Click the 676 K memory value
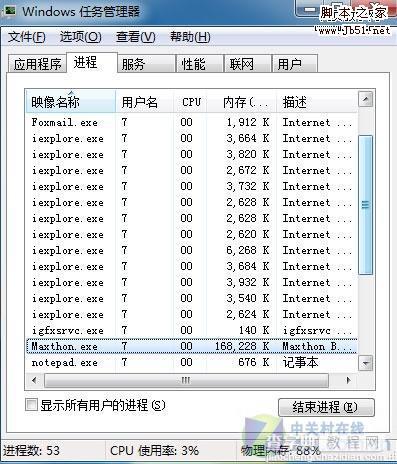 point(254,362)
